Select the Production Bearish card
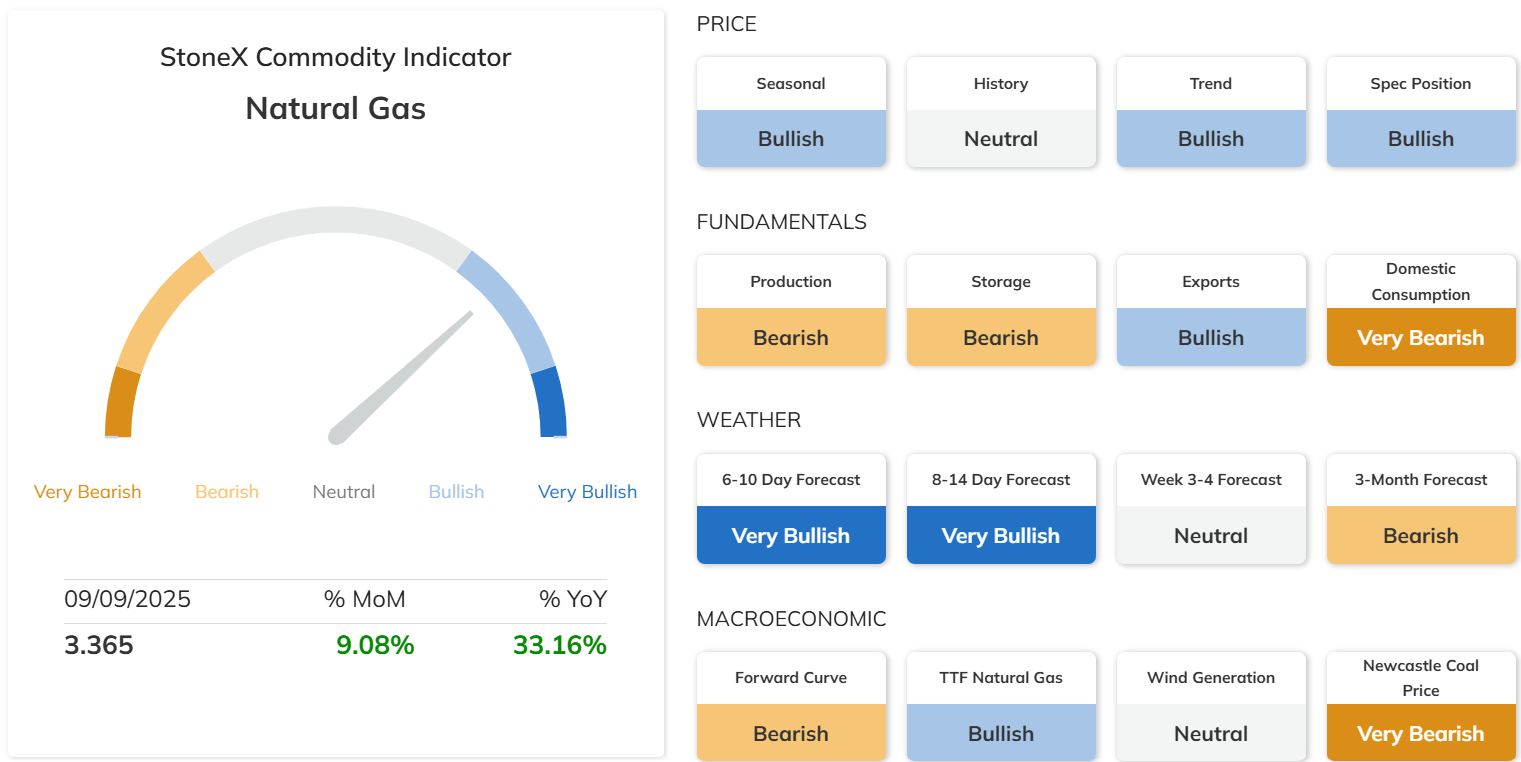 791,310
